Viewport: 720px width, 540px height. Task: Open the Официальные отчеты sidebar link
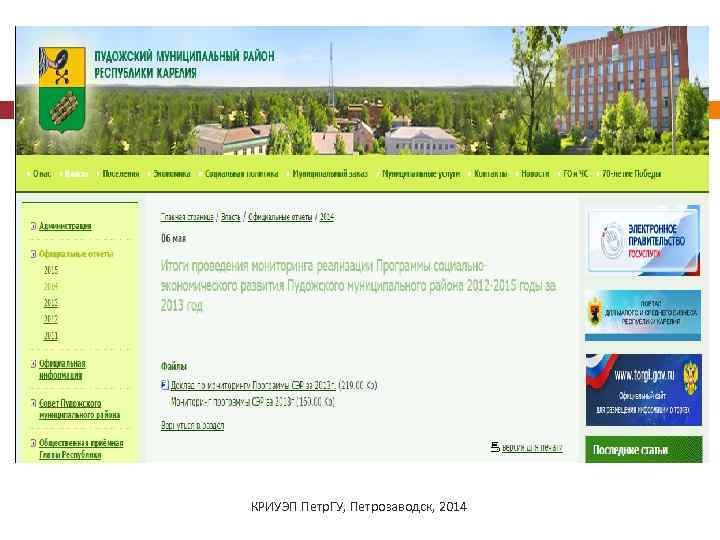[x=76, y=253]
